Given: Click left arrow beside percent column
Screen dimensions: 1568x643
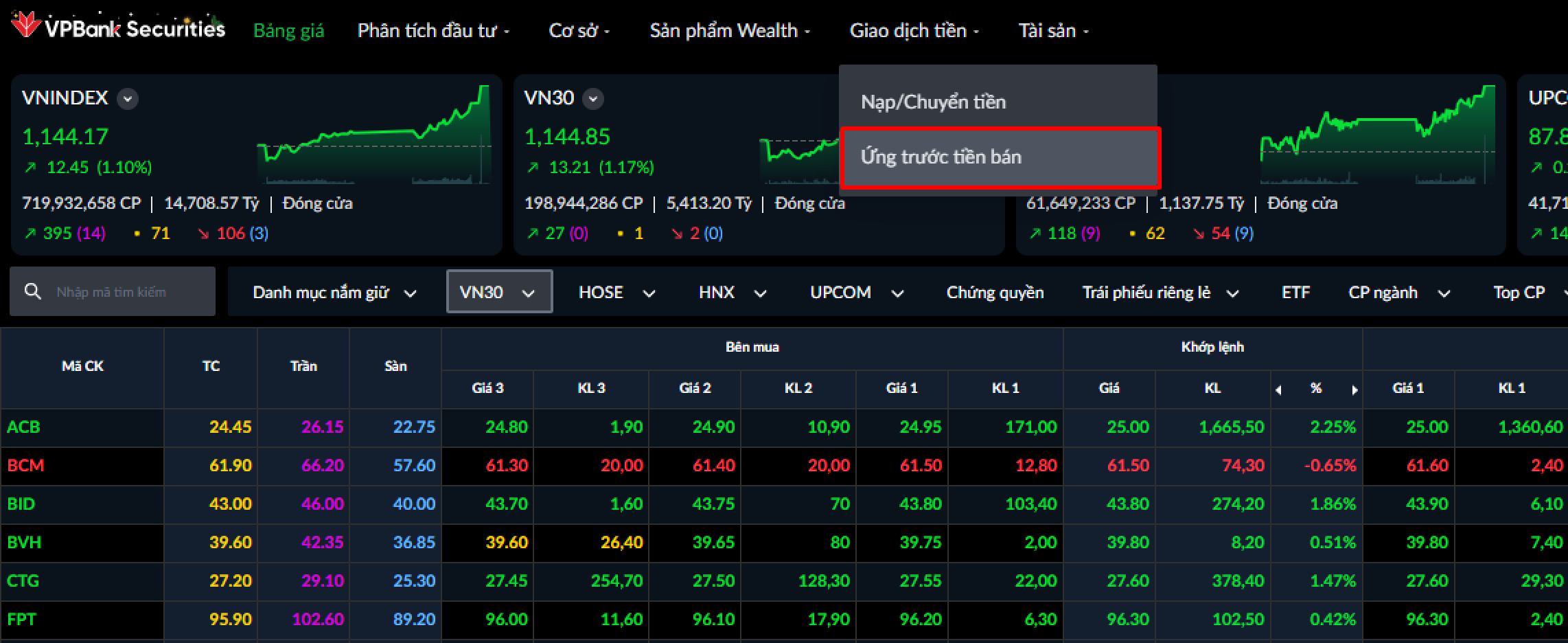Looking at the screenshot, I should click(1278, 390).
